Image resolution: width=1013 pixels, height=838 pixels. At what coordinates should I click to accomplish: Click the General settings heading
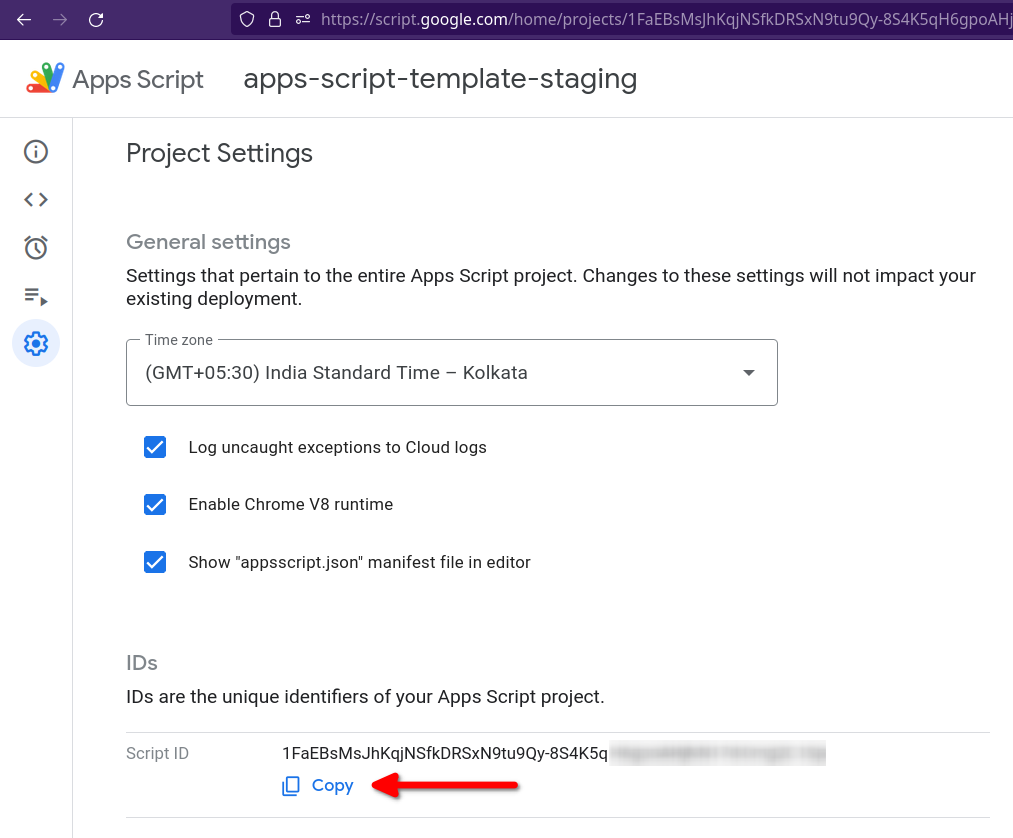208,242
